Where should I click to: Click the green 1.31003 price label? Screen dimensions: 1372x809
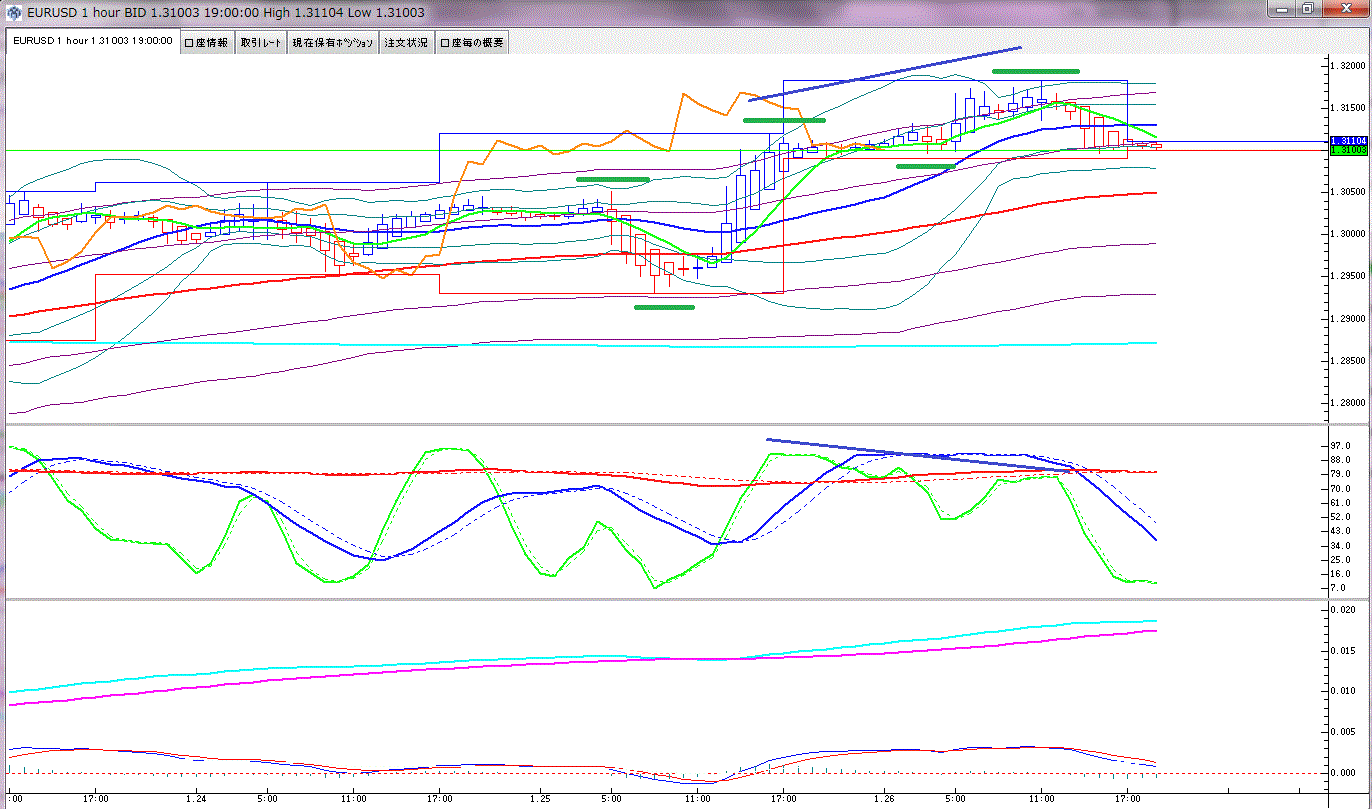(x=1349, y=150)
